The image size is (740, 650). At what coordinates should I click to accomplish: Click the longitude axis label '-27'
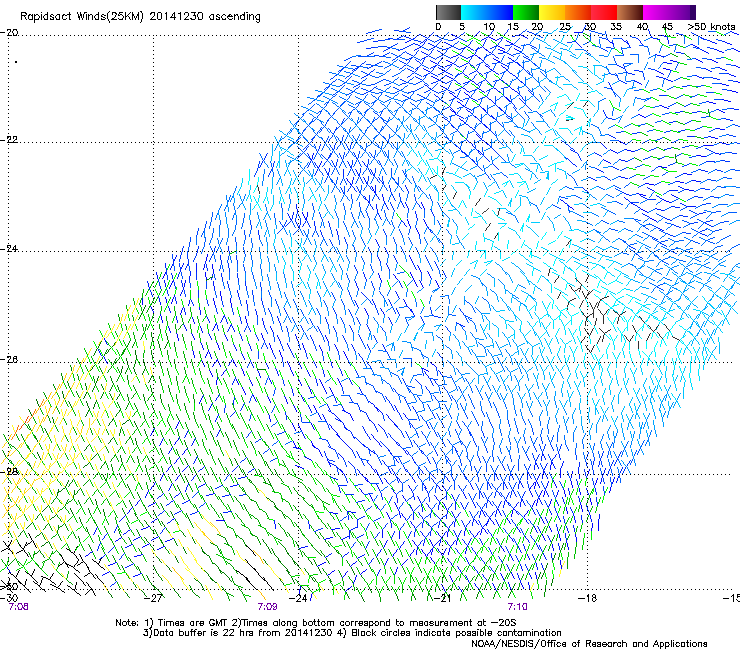(154, 598)
